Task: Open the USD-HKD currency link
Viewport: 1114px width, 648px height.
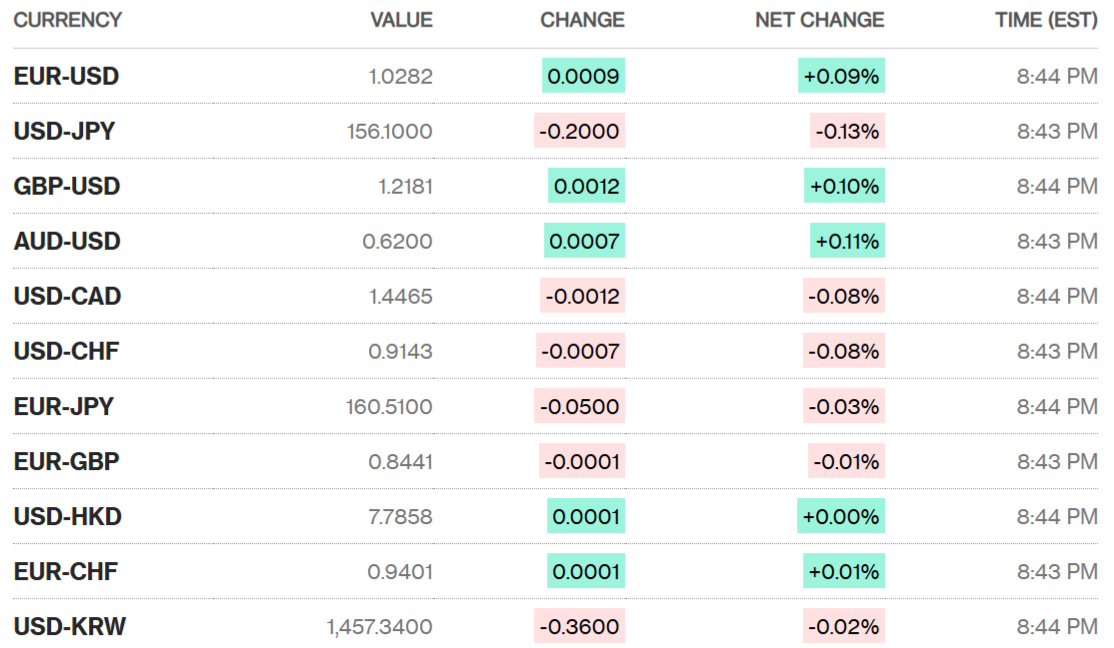Action: click(67, 517)
